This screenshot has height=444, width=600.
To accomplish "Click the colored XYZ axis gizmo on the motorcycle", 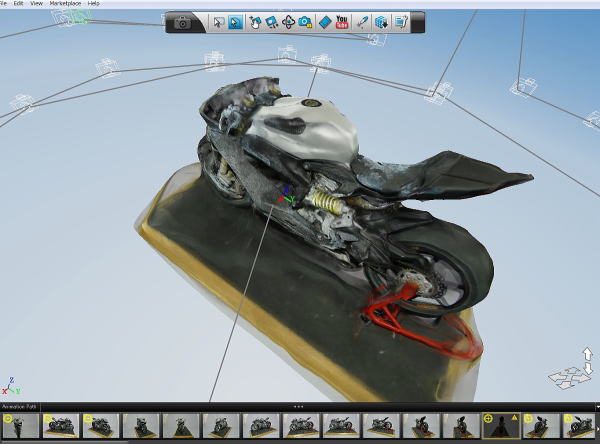I will (285, 195).
